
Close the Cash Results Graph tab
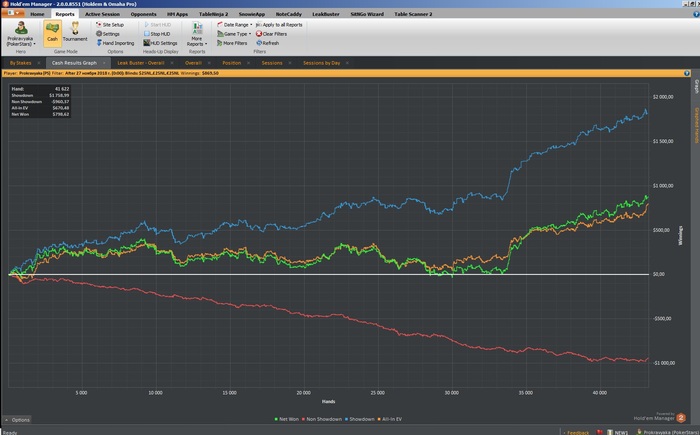(x=104, y=63)
